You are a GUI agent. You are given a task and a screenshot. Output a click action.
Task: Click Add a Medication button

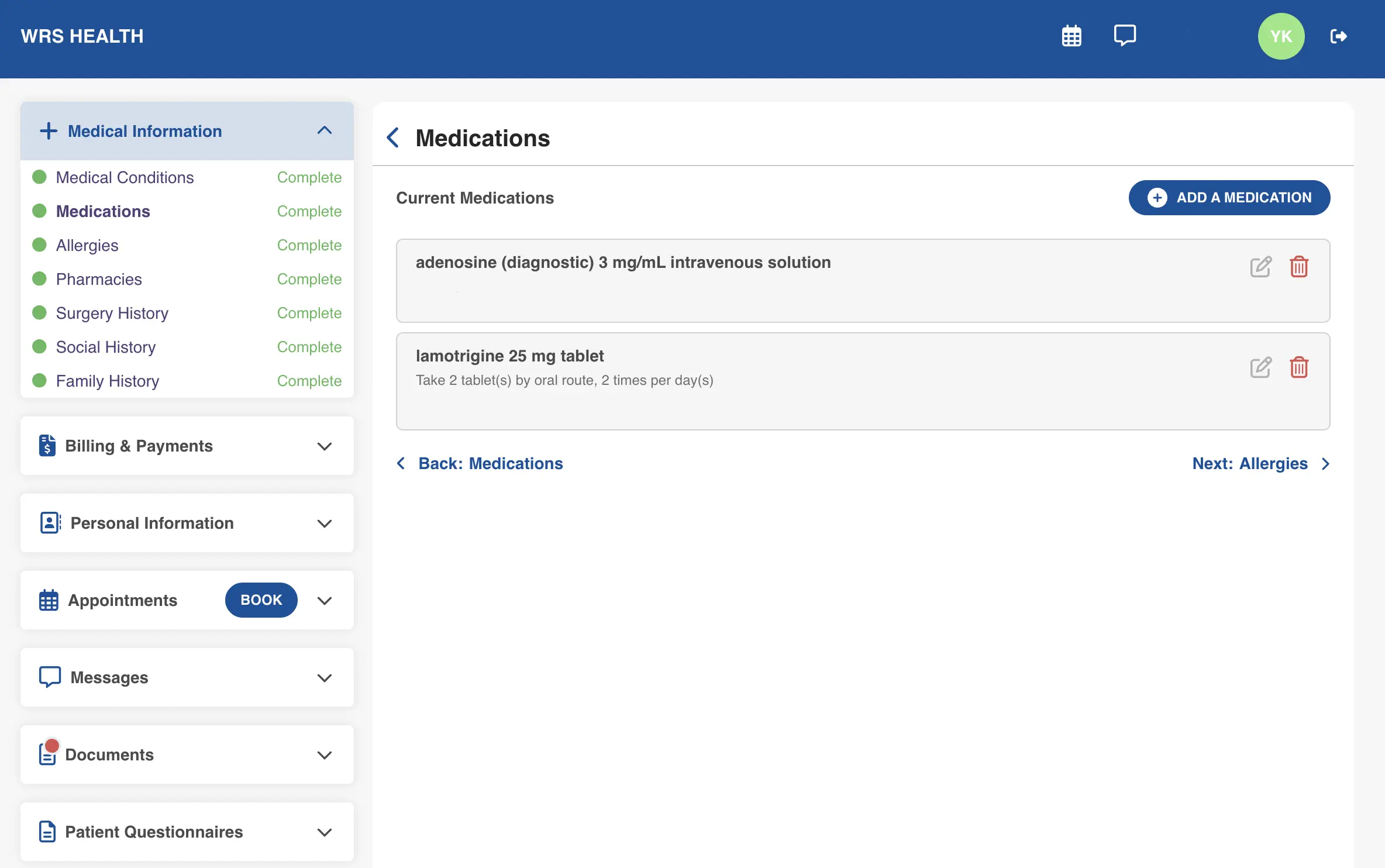click(x=1229, y=198)
